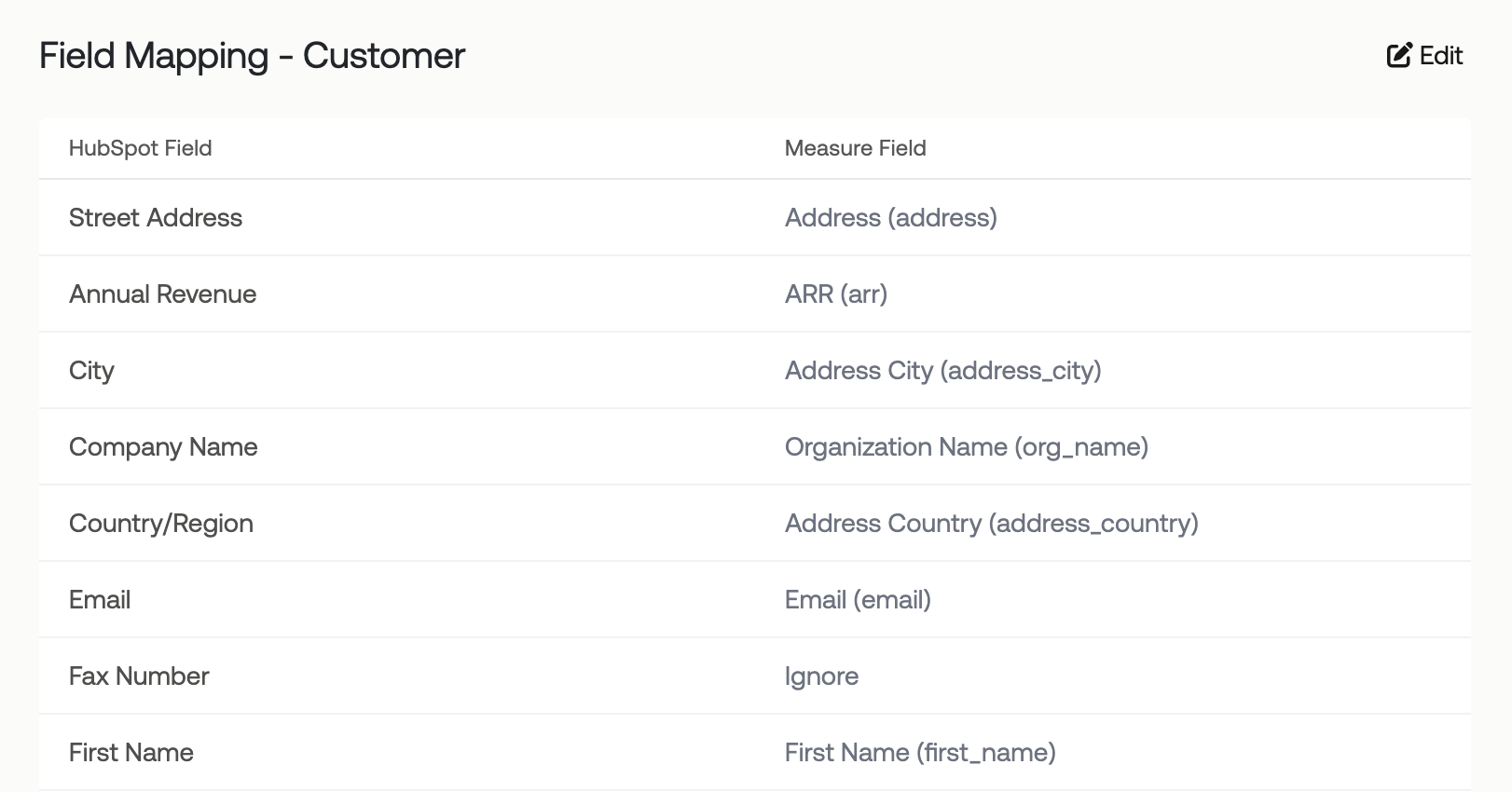Click the Fax Number cell
1512x792 pixels.
139,676
